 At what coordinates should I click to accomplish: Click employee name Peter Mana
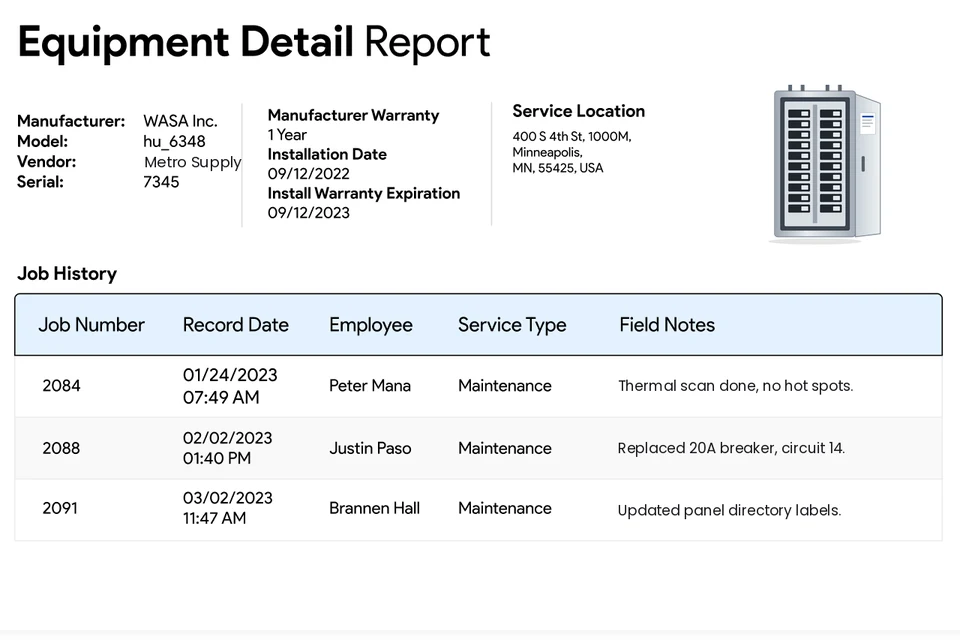(x=370, y=386)
